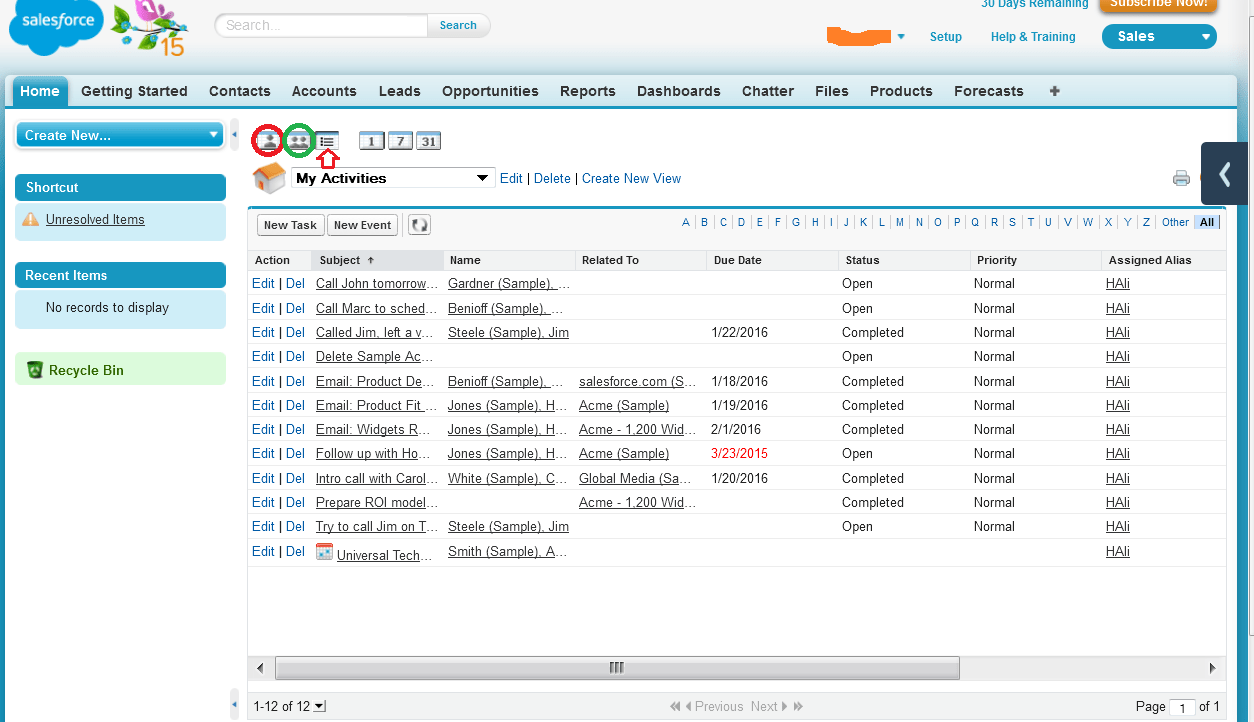
Task: Open the Home tab
Action: point(40,91)
